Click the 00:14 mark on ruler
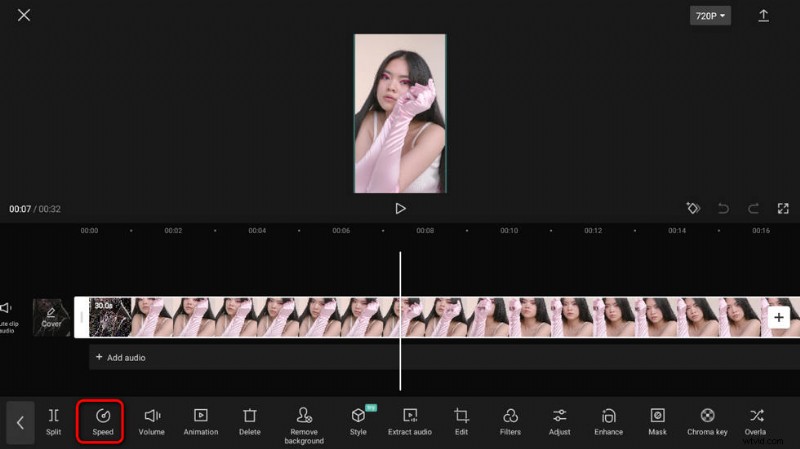 click(x=677, y=231)
